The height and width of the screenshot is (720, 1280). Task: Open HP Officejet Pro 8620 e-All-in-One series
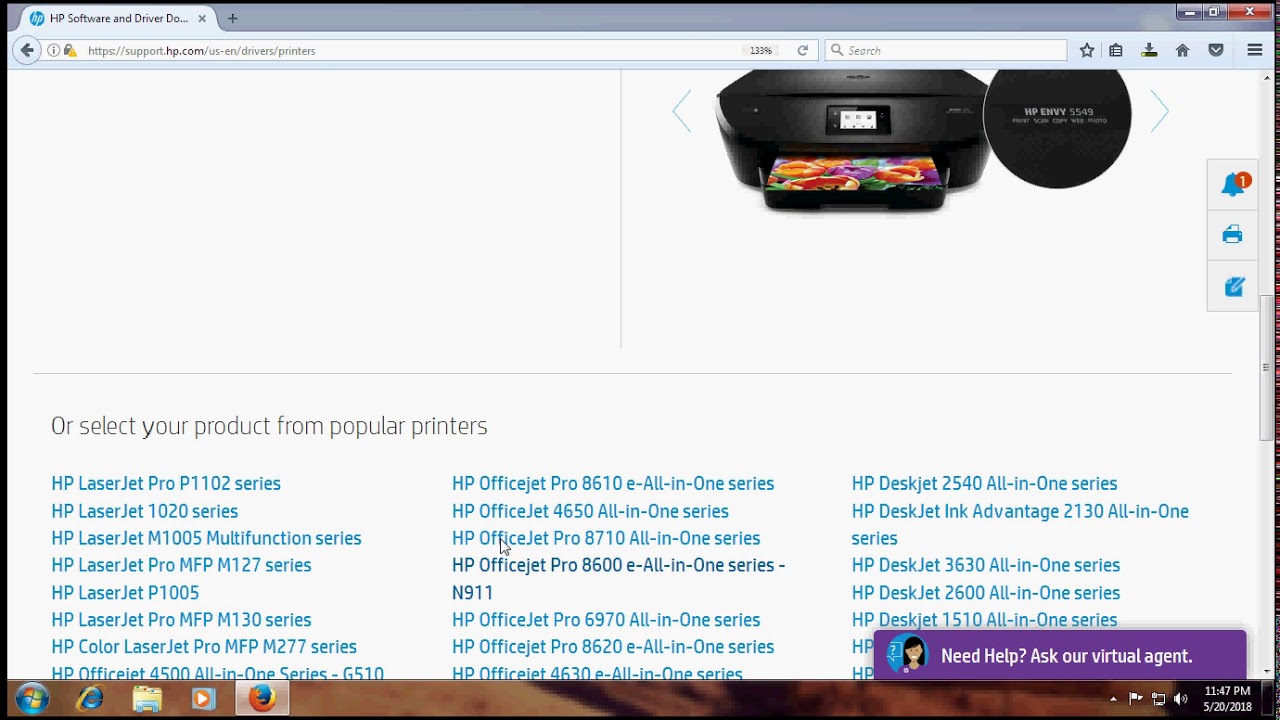[613, 647]
